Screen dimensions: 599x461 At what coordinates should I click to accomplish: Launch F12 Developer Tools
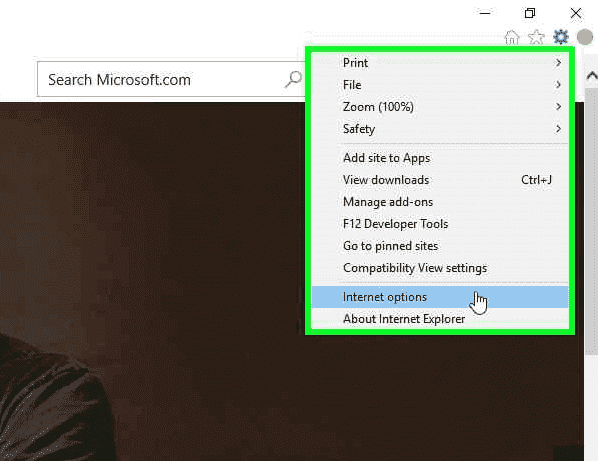coord(440,224)
